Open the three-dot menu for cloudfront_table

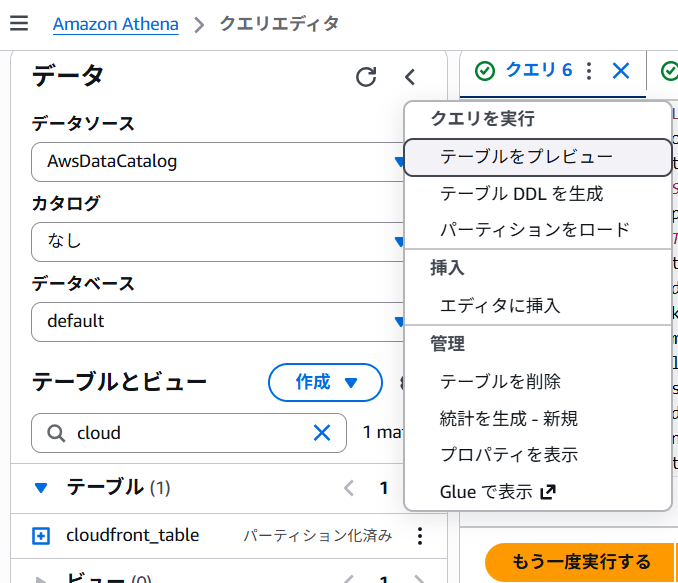[x=420, y=536]
